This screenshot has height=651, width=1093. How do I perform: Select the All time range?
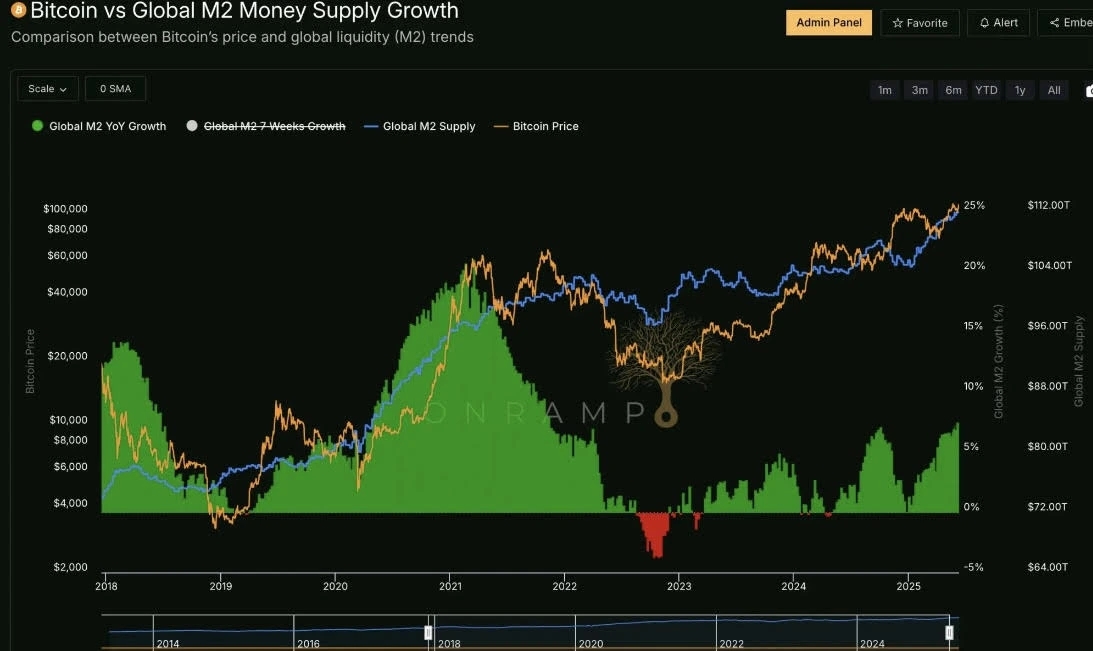pos(1054,90)
